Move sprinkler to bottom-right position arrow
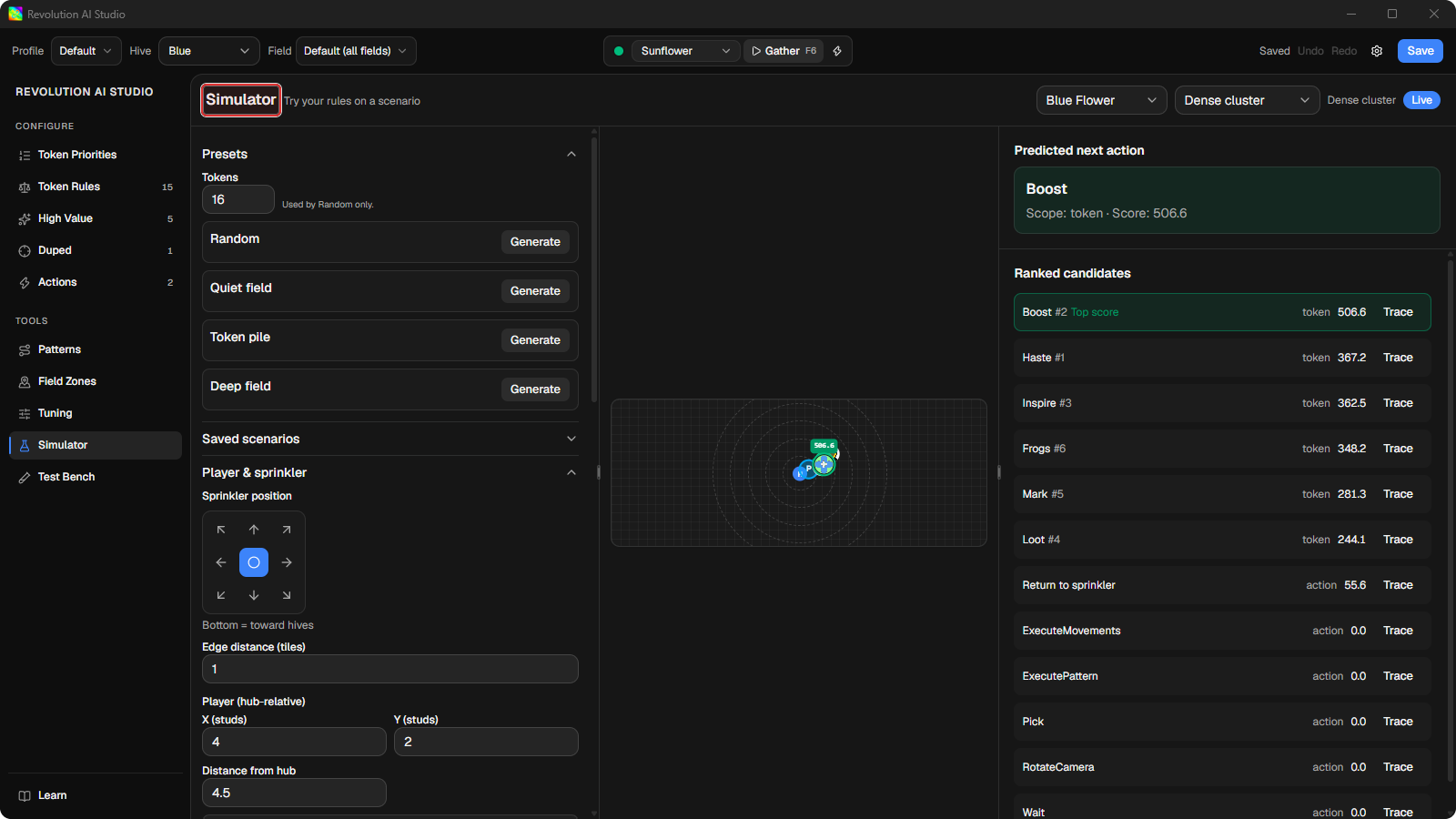Image resolution: width=1456 pixels, height=819 pixels. point(287,595)
